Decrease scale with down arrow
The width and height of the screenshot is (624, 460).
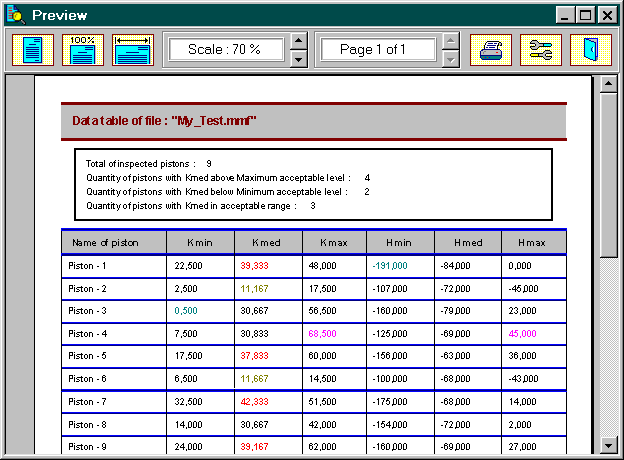298,59
